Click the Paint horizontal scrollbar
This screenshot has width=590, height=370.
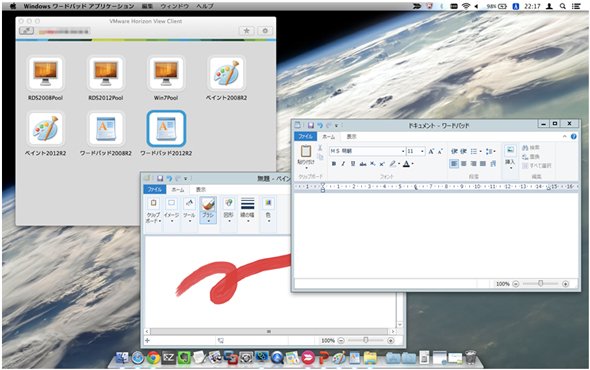point(269,332)
